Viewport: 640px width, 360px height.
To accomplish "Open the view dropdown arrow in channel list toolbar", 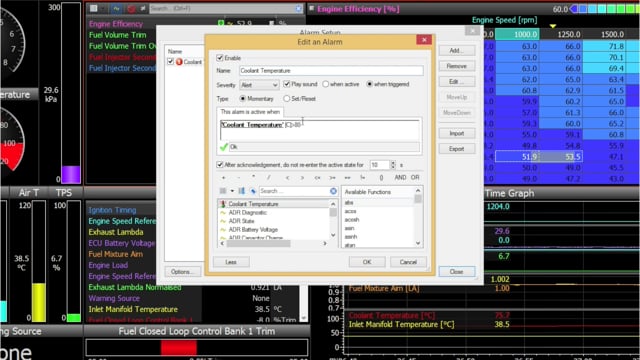I will 103,9.
